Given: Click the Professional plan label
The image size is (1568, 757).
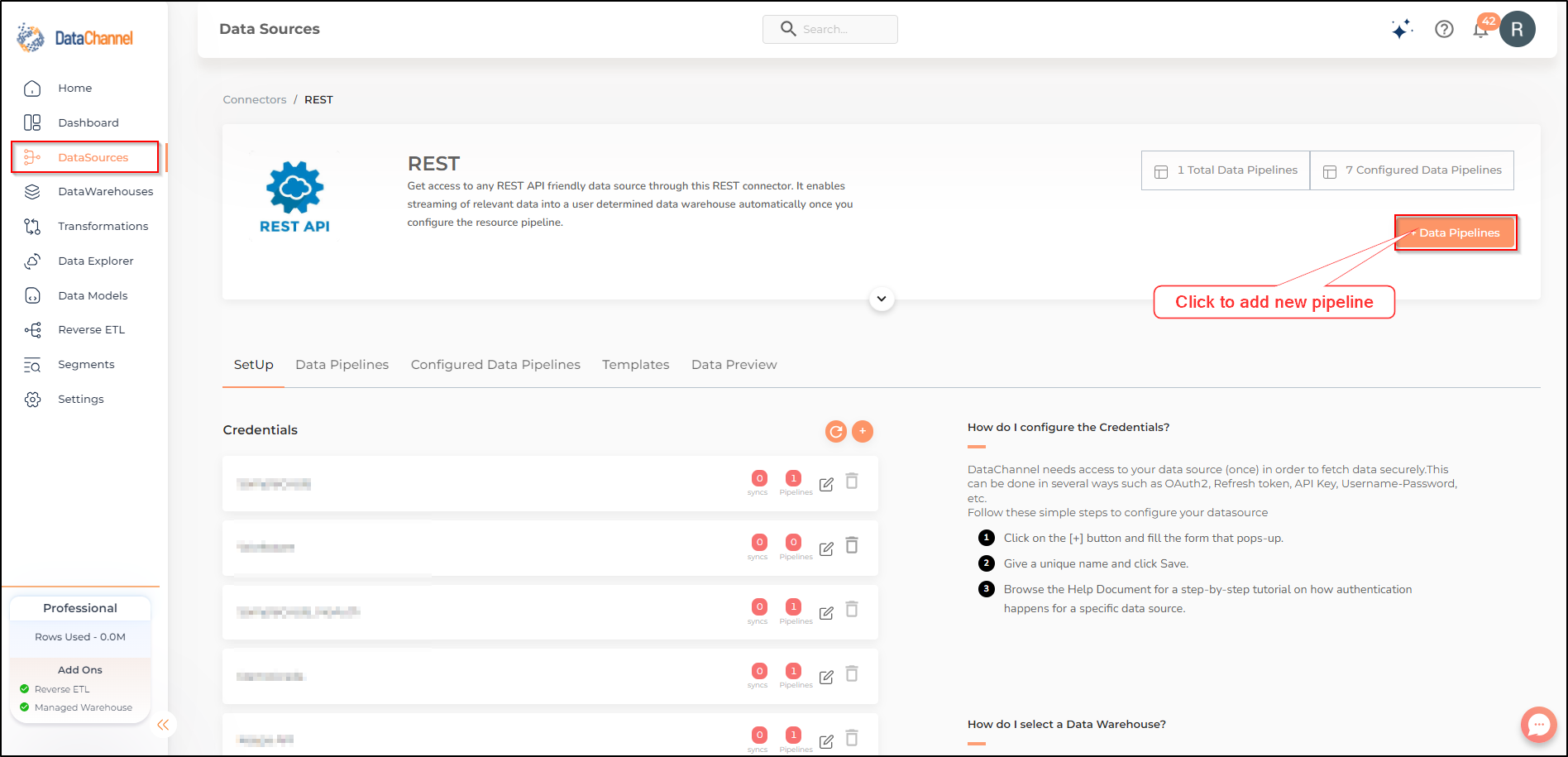Looking at the screenshot, I should point(80,608).
